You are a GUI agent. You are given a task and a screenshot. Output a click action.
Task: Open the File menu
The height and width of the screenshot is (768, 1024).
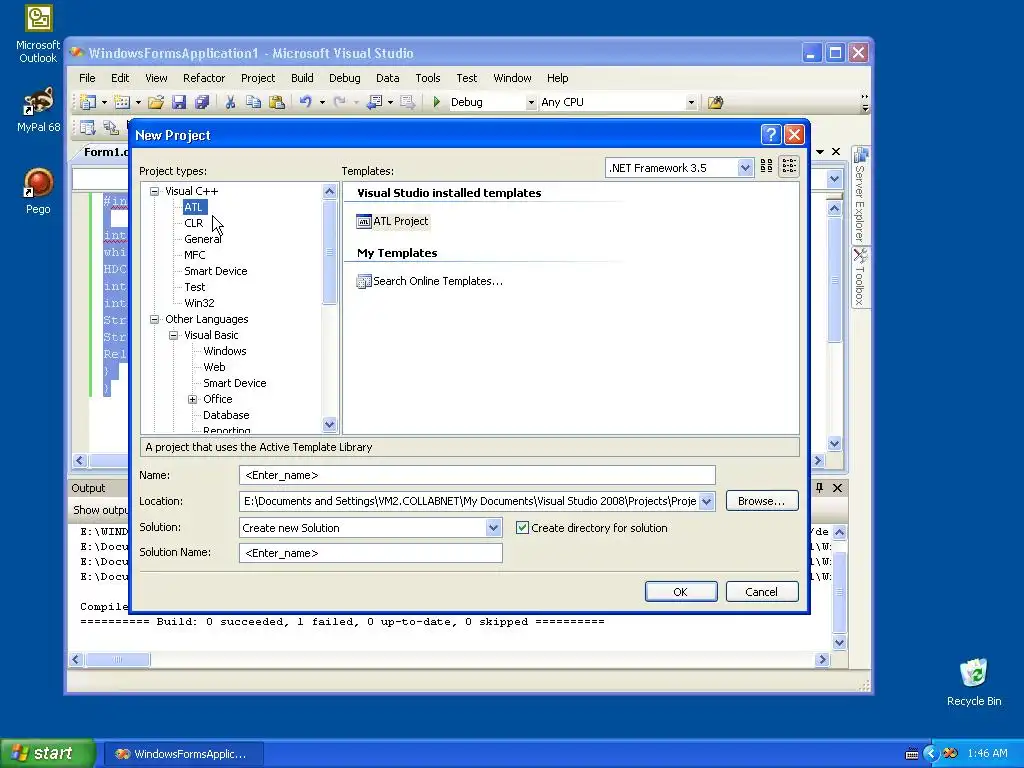[87, 78]
